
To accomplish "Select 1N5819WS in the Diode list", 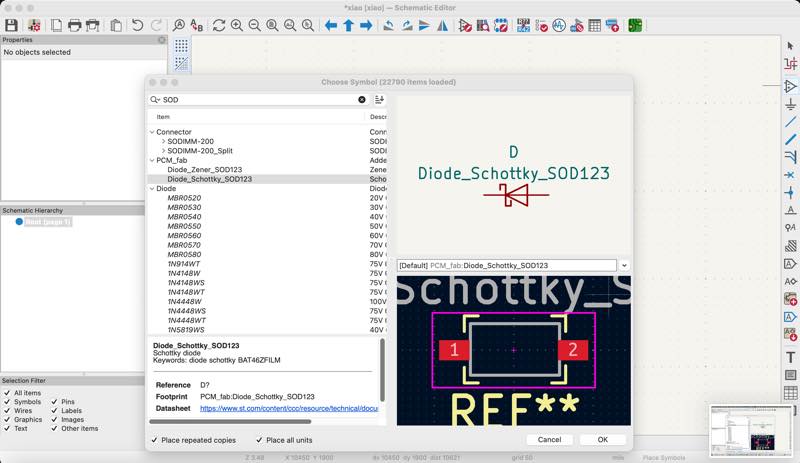I will click(186, 330).
